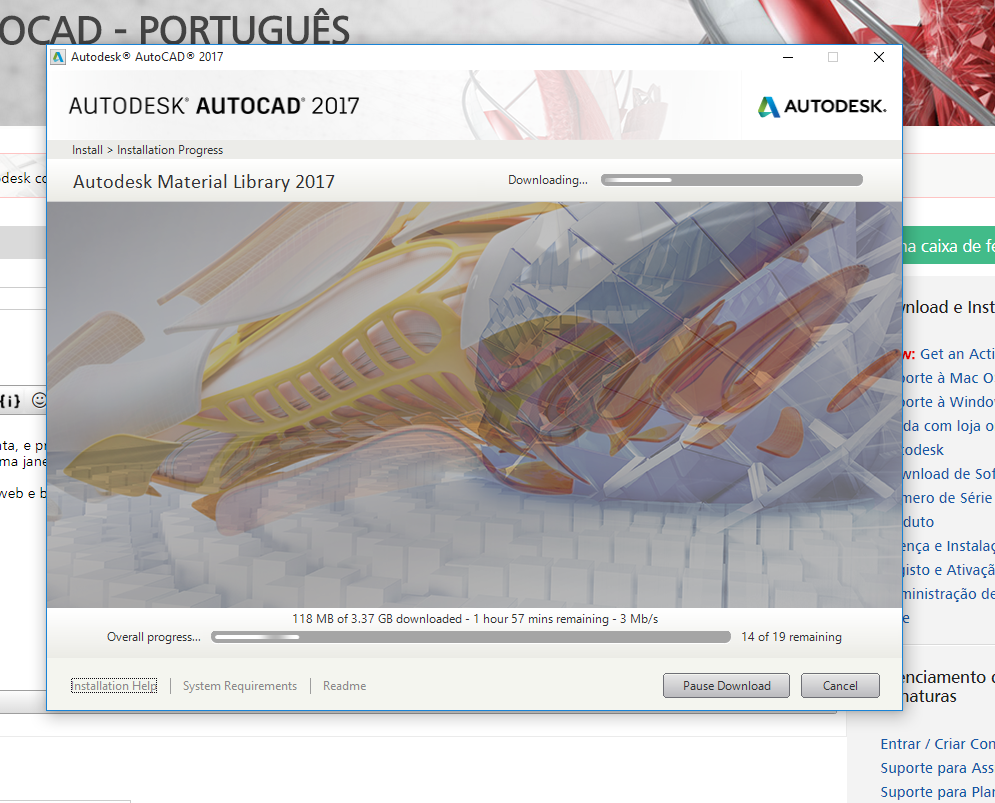Click the Downloading progress bar
This screenshot has height=803, width=995.
(731, 179)
